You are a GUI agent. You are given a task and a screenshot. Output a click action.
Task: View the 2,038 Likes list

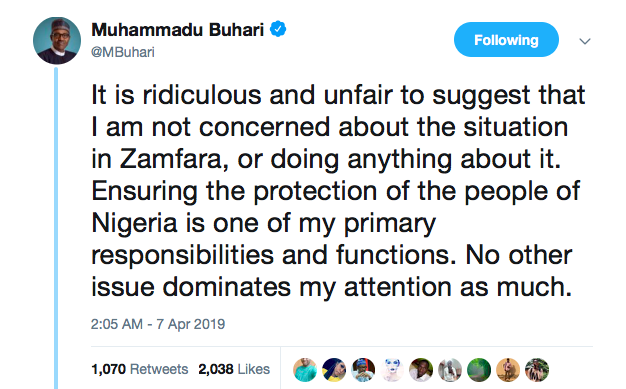point(234,369)
